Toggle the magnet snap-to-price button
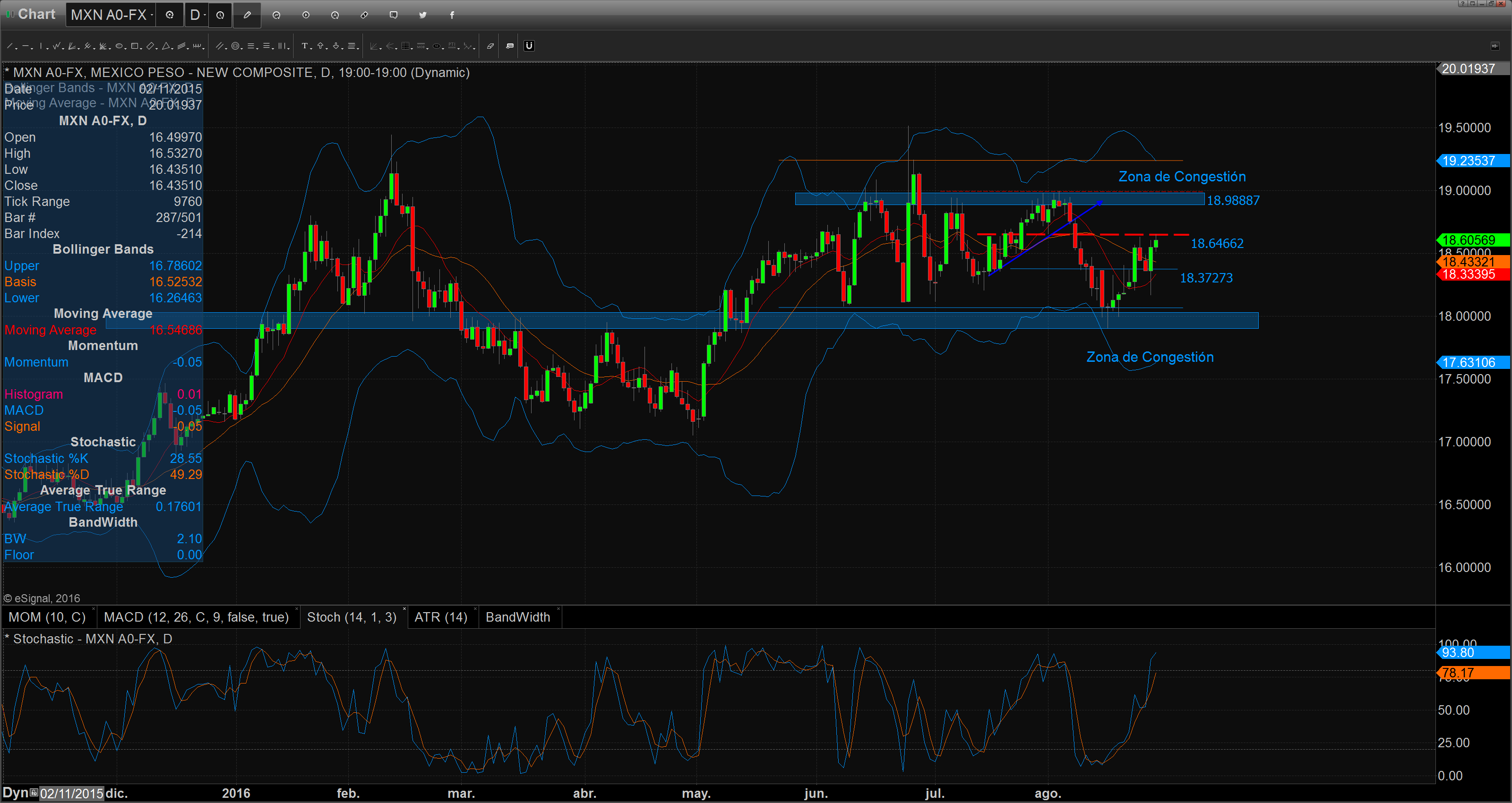The image size is (1512, 803). point(529,46)
